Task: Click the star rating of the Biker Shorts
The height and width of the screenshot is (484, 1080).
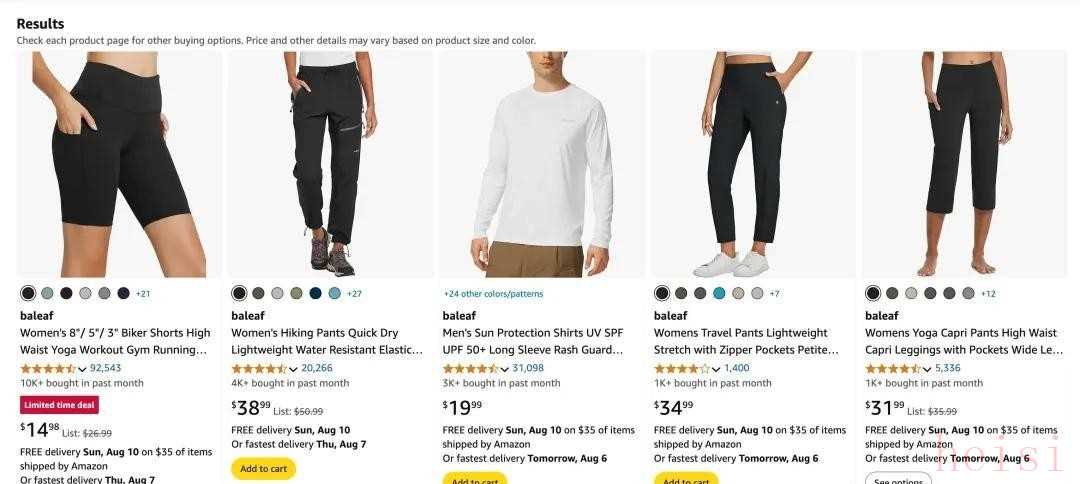Action: 47,369
